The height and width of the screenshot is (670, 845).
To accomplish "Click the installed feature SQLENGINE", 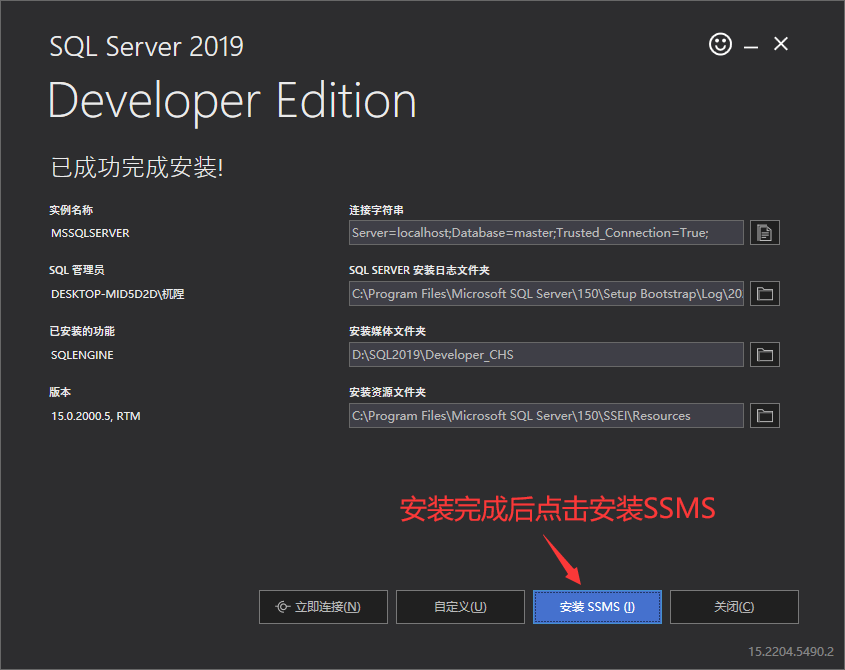I will pos(82,355).
